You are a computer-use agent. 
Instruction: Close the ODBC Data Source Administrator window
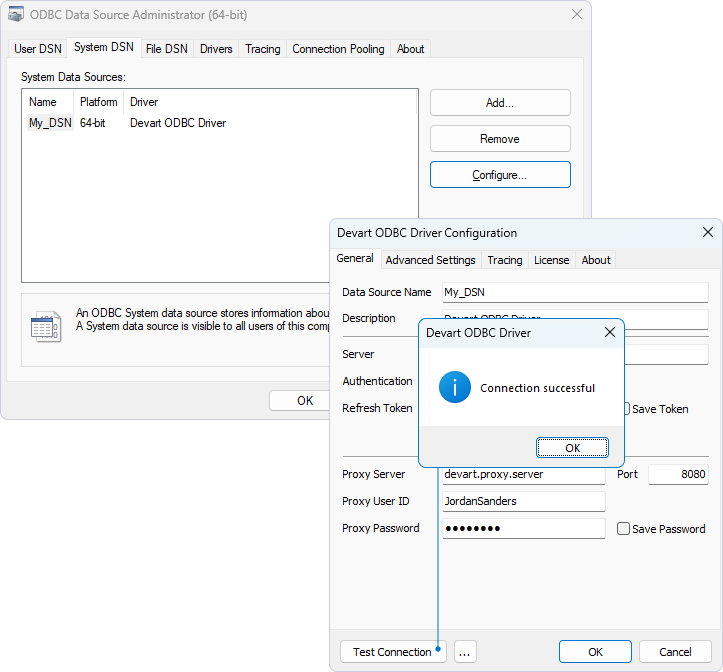(x=577, y=14)
